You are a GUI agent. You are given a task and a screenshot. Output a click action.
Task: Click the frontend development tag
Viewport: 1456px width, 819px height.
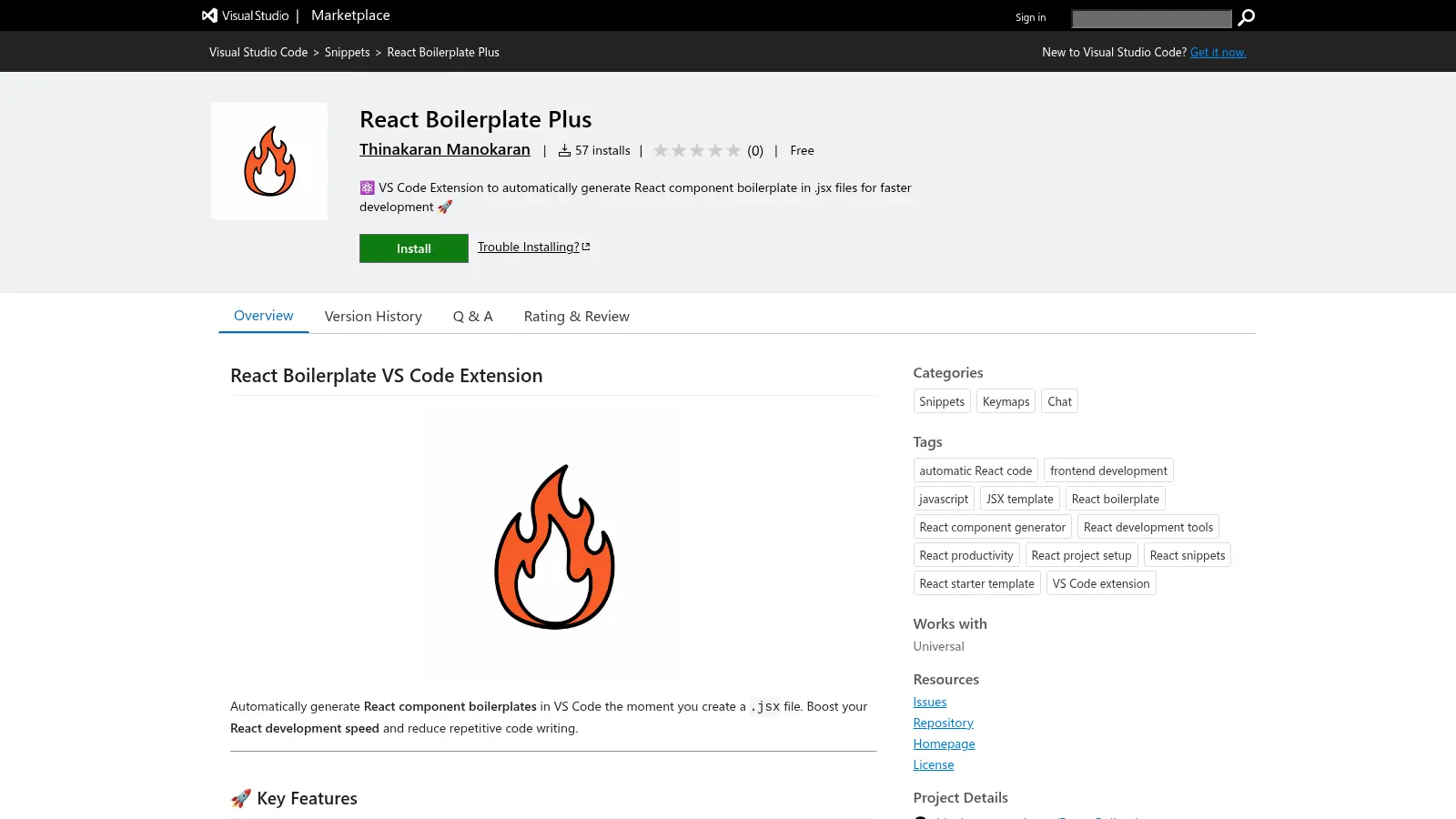tap(1108, 470)
